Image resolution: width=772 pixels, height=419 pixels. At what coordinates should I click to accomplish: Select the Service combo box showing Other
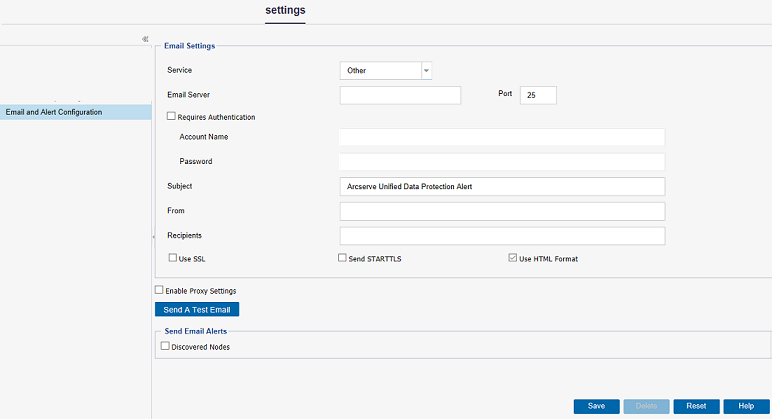coord(386,70)
